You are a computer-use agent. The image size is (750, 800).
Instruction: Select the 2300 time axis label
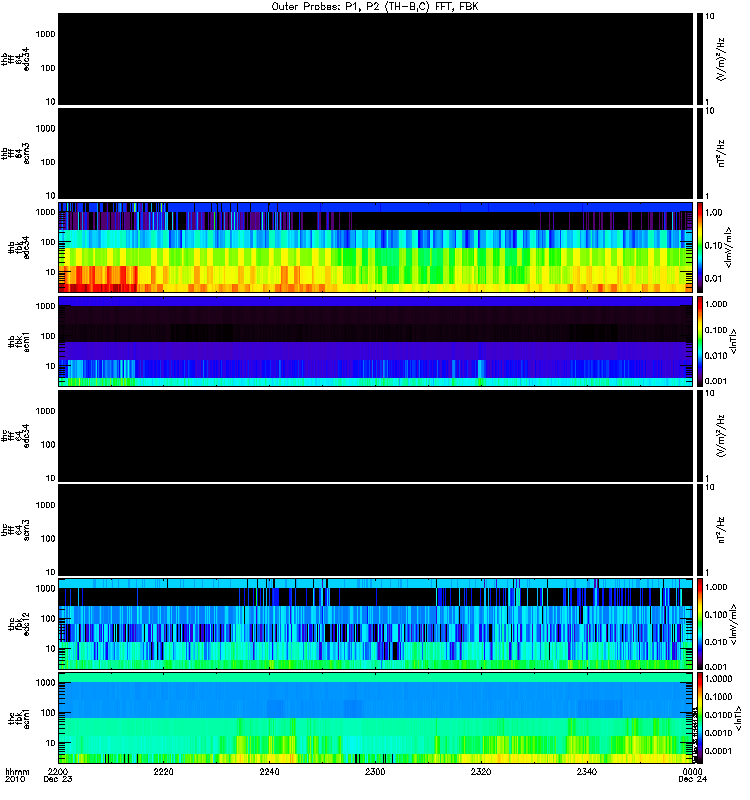(375, 771)
